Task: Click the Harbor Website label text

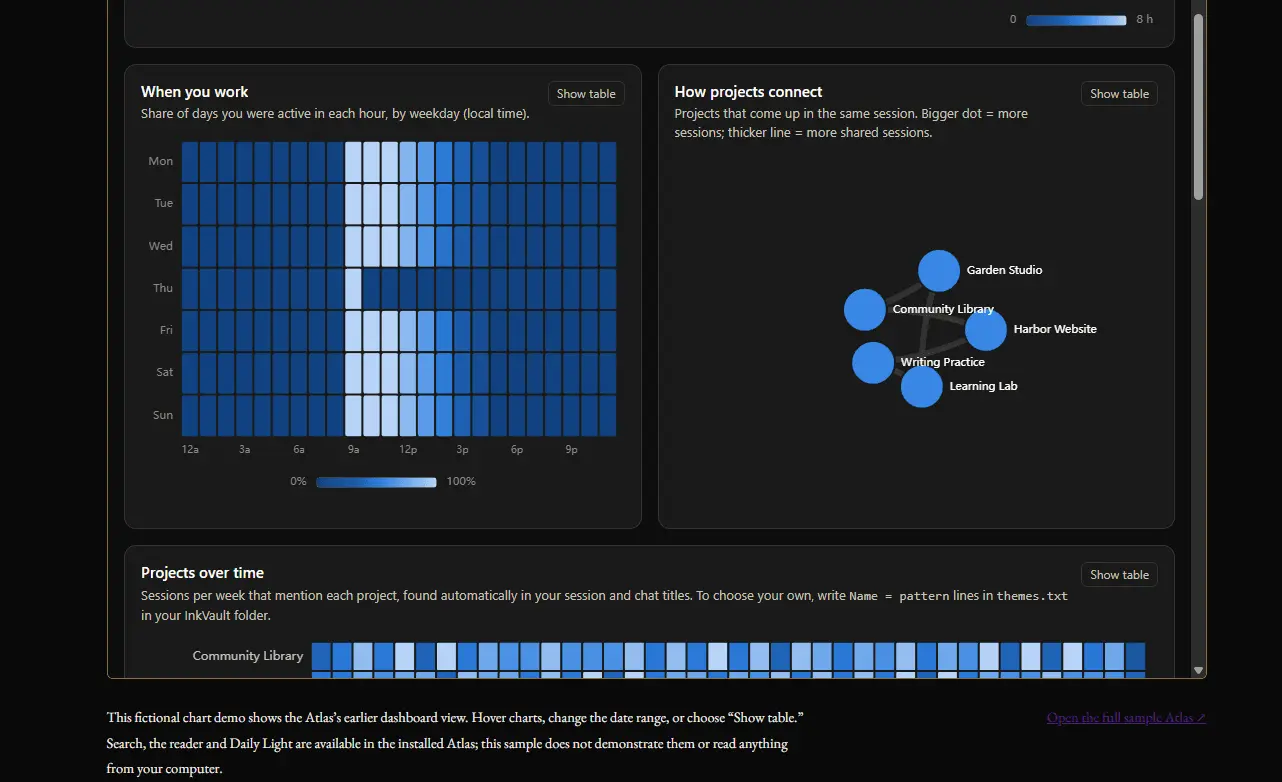Action: [1055, 329]
